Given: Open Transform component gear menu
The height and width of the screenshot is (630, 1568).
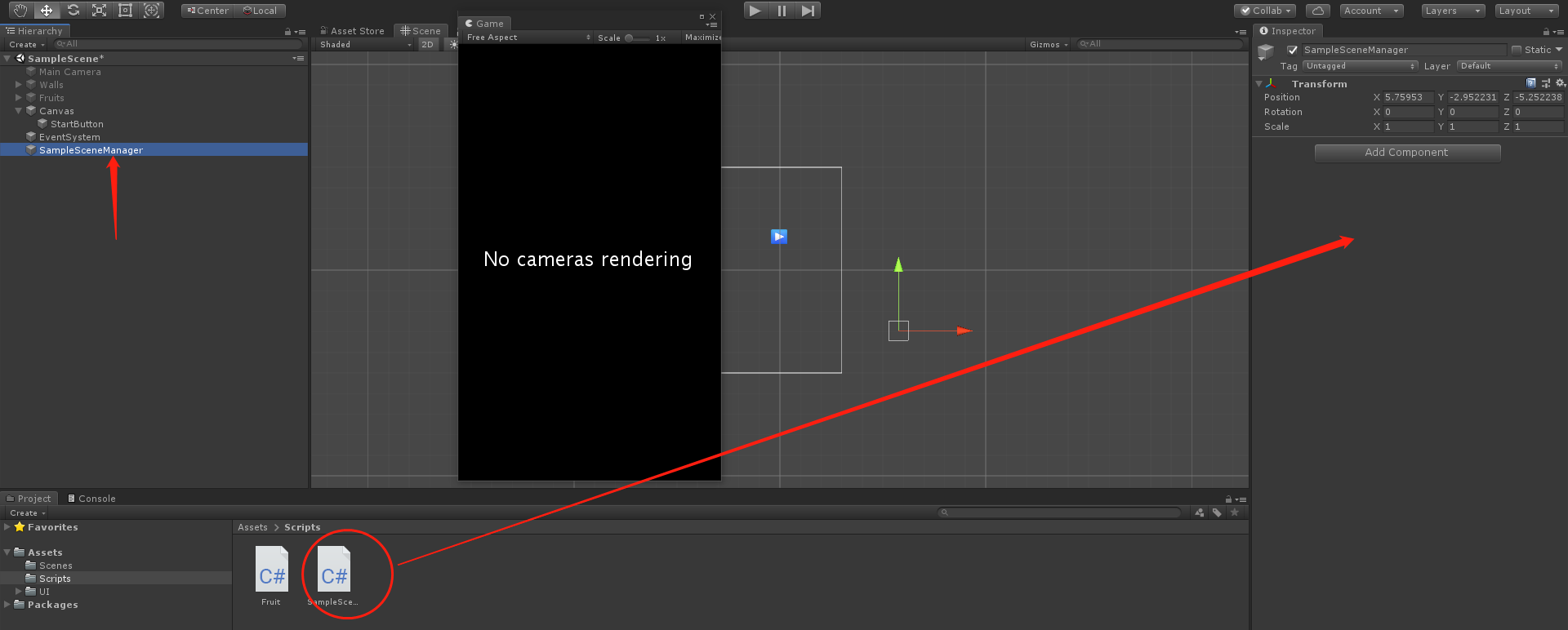Looking at the screenshot, I should click(x=1561, y=83).
